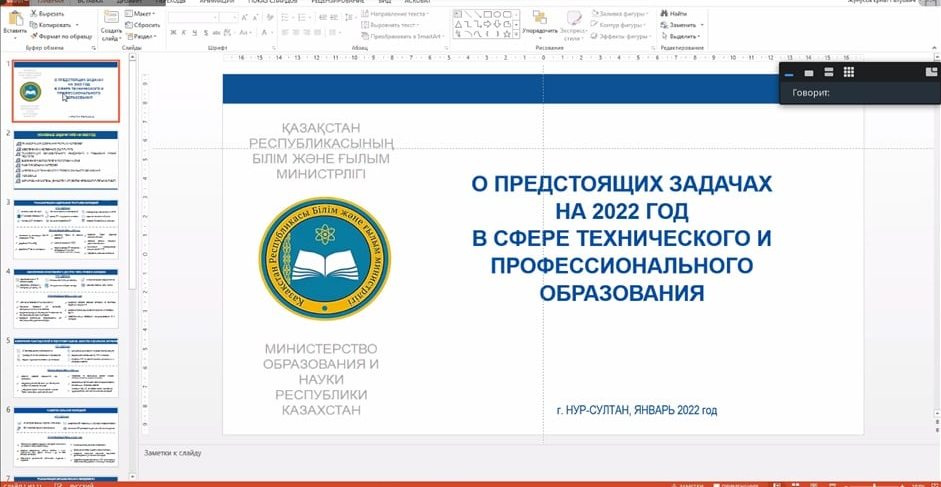Select the triangle shape in shapes gallery

pos(458,25)
